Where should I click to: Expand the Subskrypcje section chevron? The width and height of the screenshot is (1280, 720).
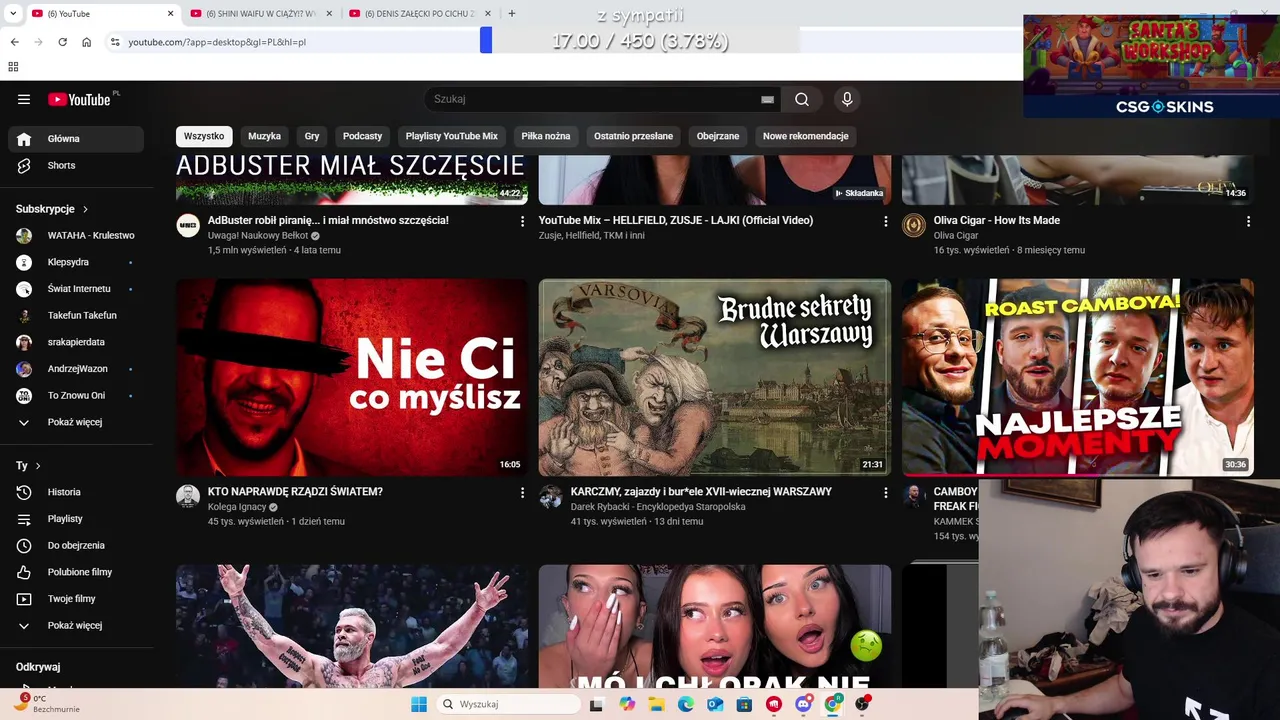[85, 209]
